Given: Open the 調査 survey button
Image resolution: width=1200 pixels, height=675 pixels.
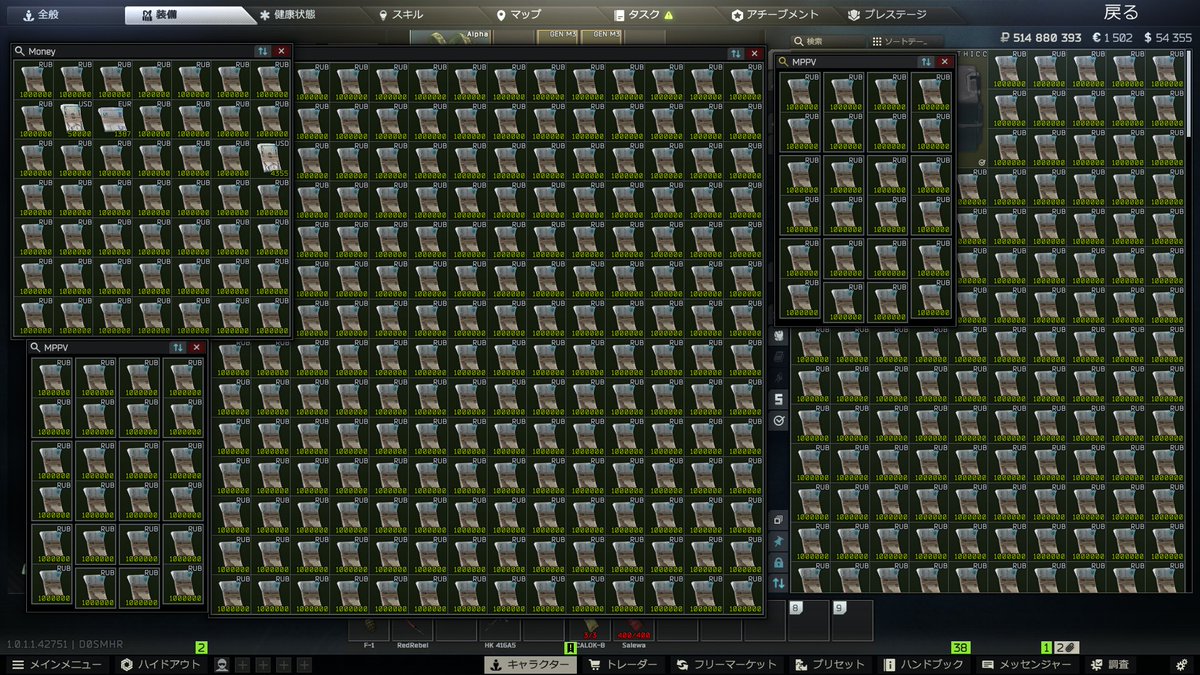Looking at the screenshot, I should point(1111,664).
